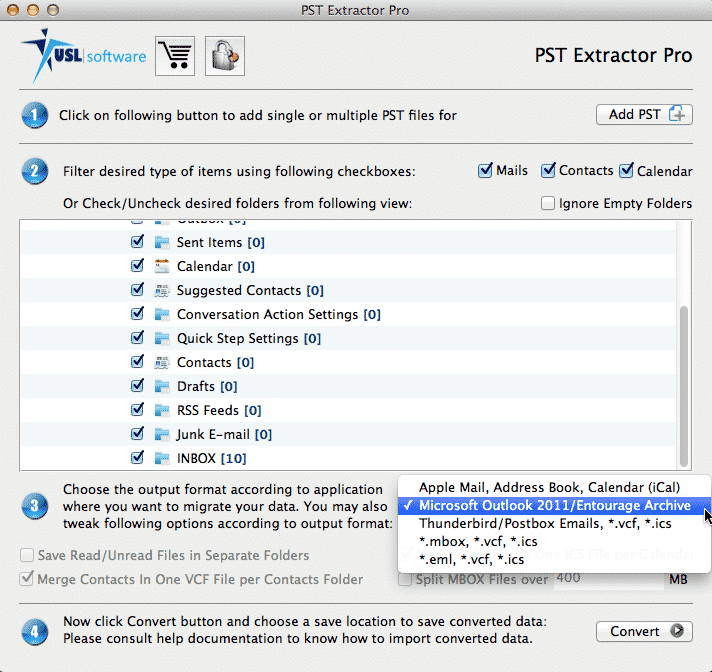
Task: Click Conversation Action Settings folder icon
Action: coord(162,314)
